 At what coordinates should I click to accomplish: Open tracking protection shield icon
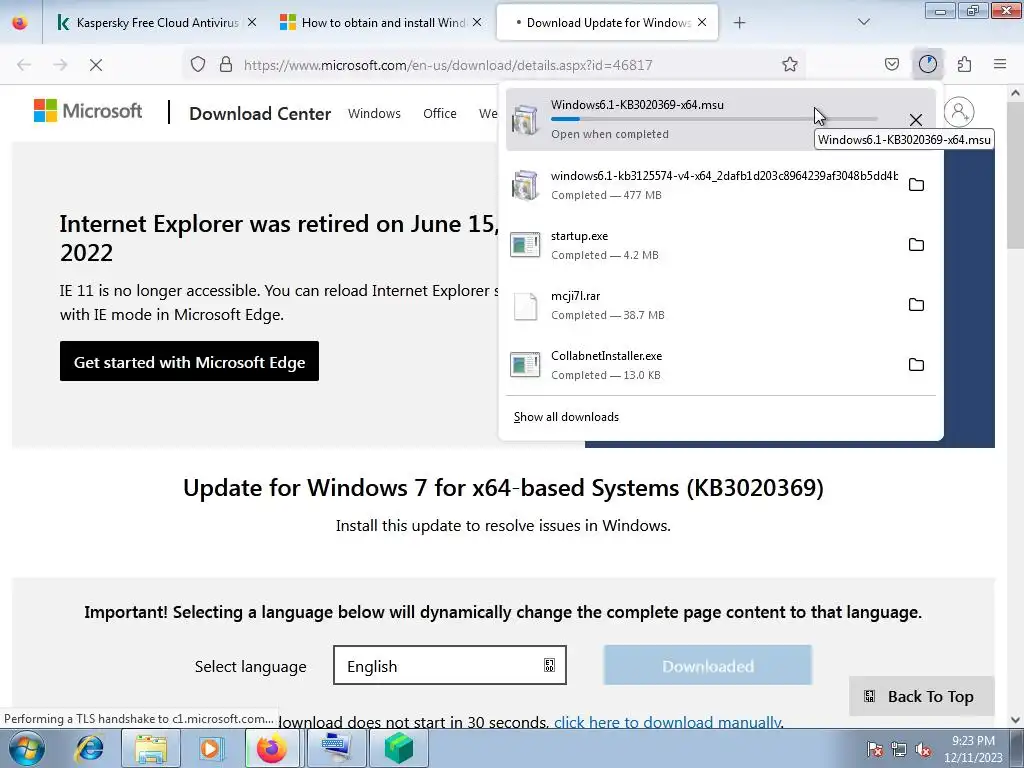[x=198, y=65]
